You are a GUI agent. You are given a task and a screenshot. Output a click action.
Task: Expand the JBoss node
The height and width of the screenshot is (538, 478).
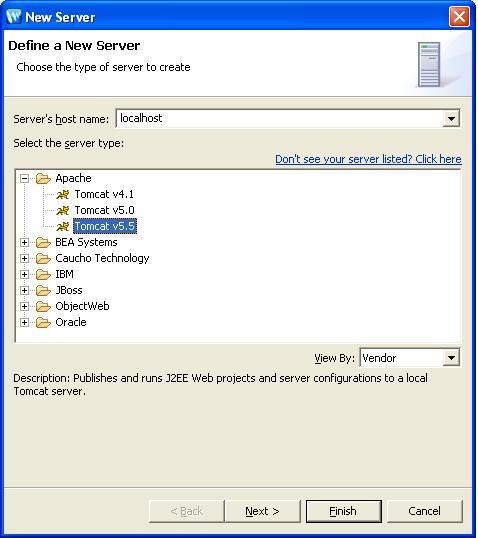(24, 291)
